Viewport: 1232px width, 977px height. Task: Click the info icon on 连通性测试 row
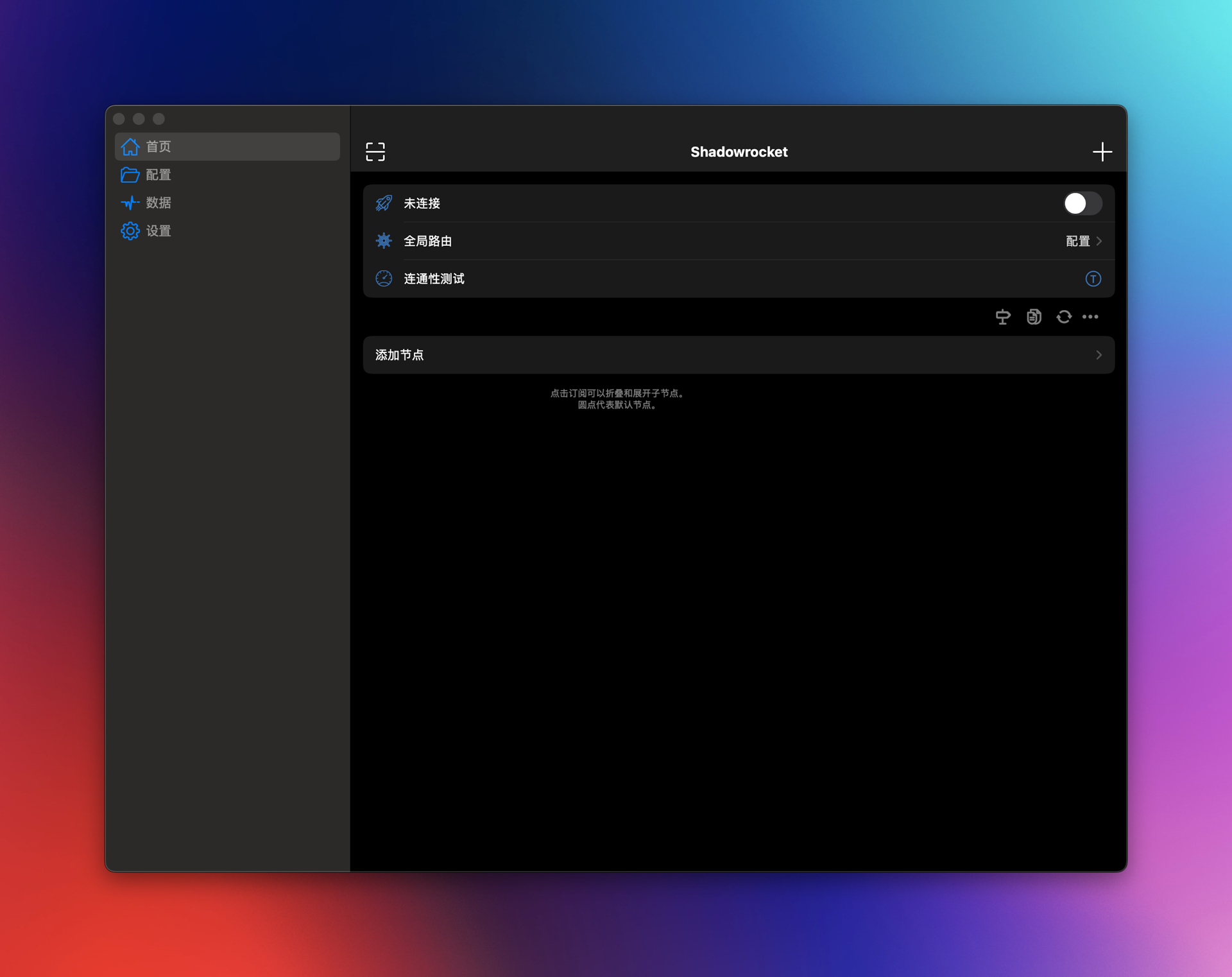(1093, 278)
